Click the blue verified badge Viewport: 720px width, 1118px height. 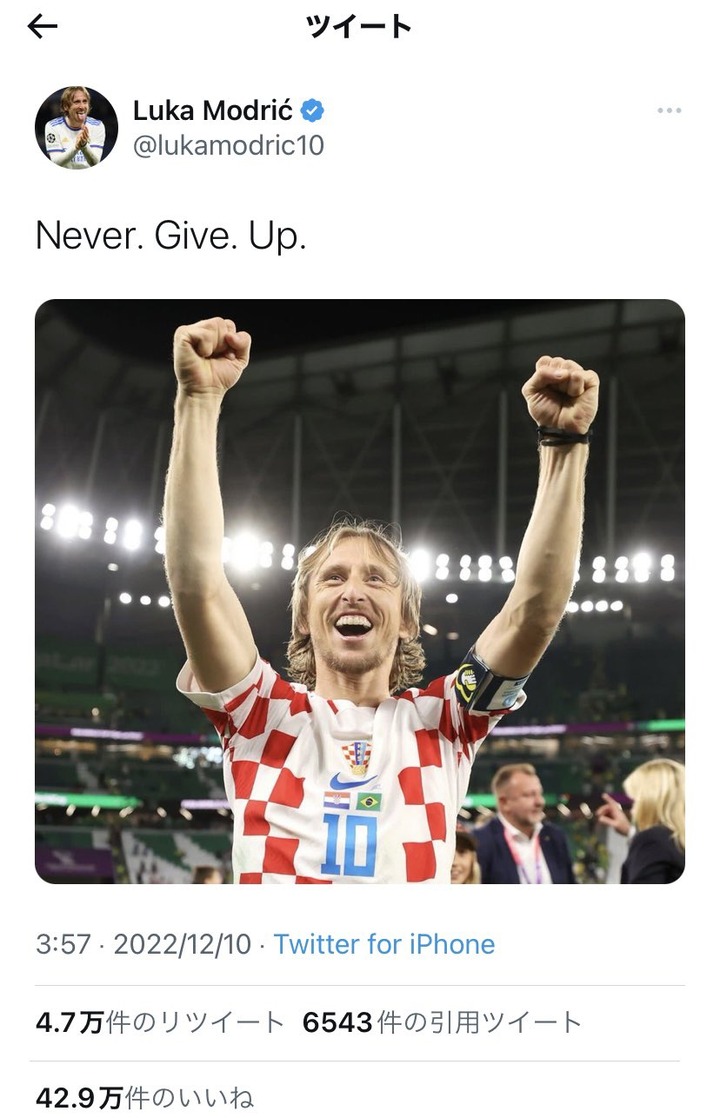coord(312,111)
